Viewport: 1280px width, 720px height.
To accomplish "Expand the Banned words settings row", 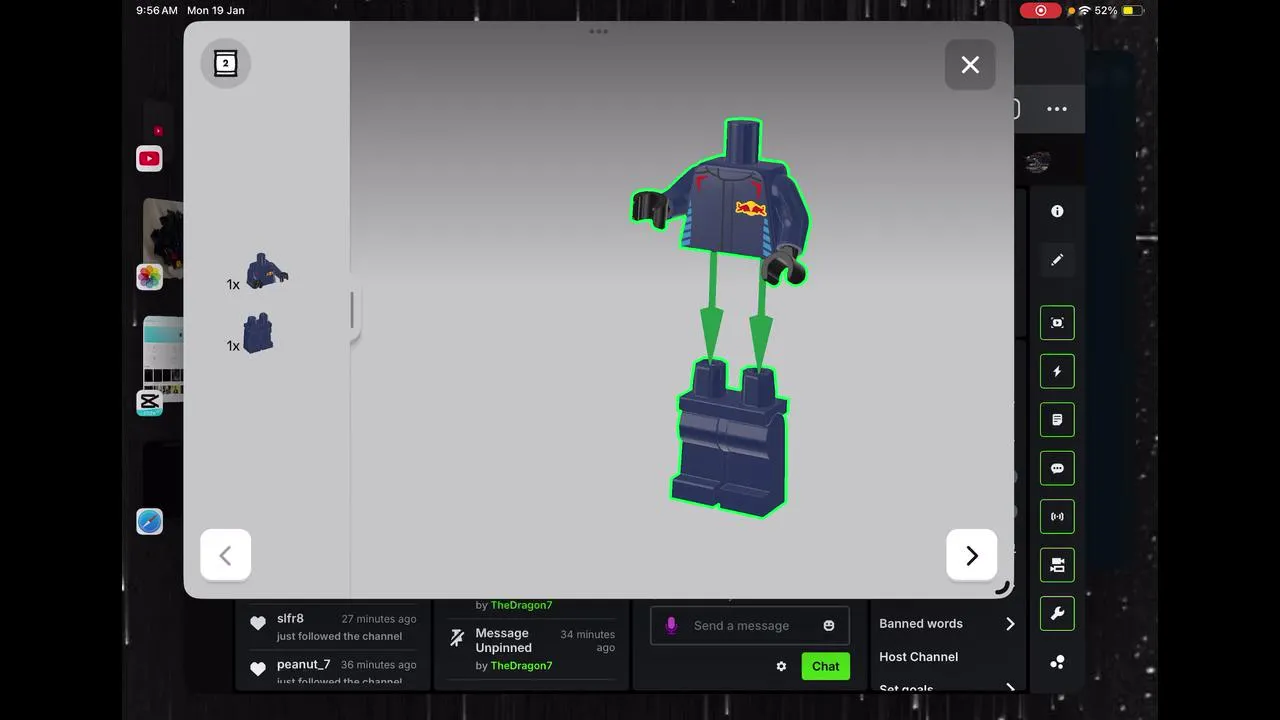I will point(947,623).
